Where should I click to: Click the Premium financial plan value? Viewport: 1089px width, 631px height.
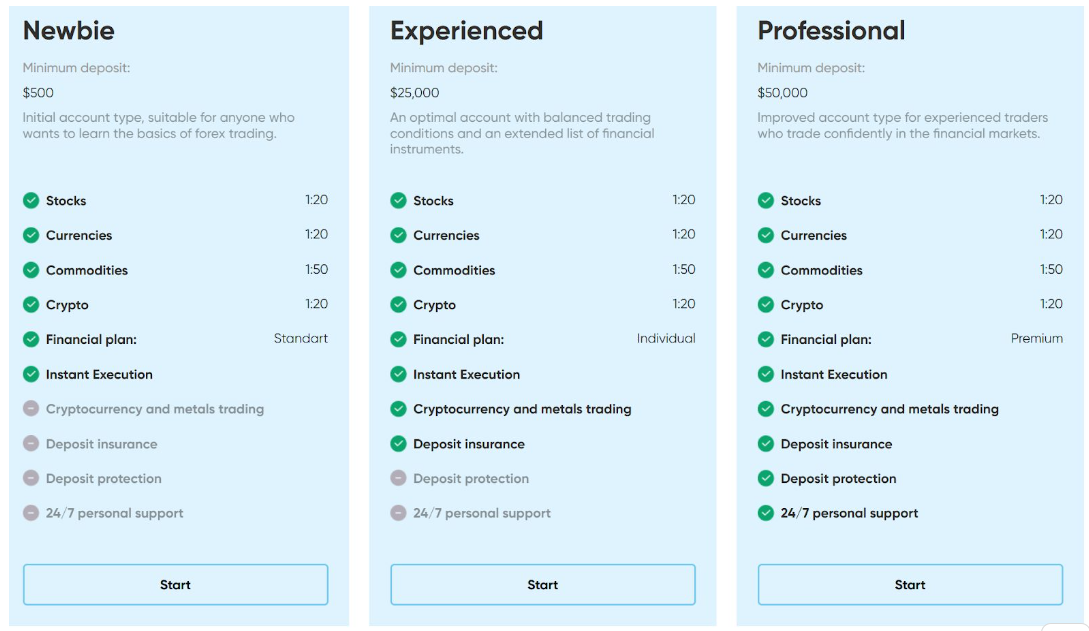[1036, 338]
